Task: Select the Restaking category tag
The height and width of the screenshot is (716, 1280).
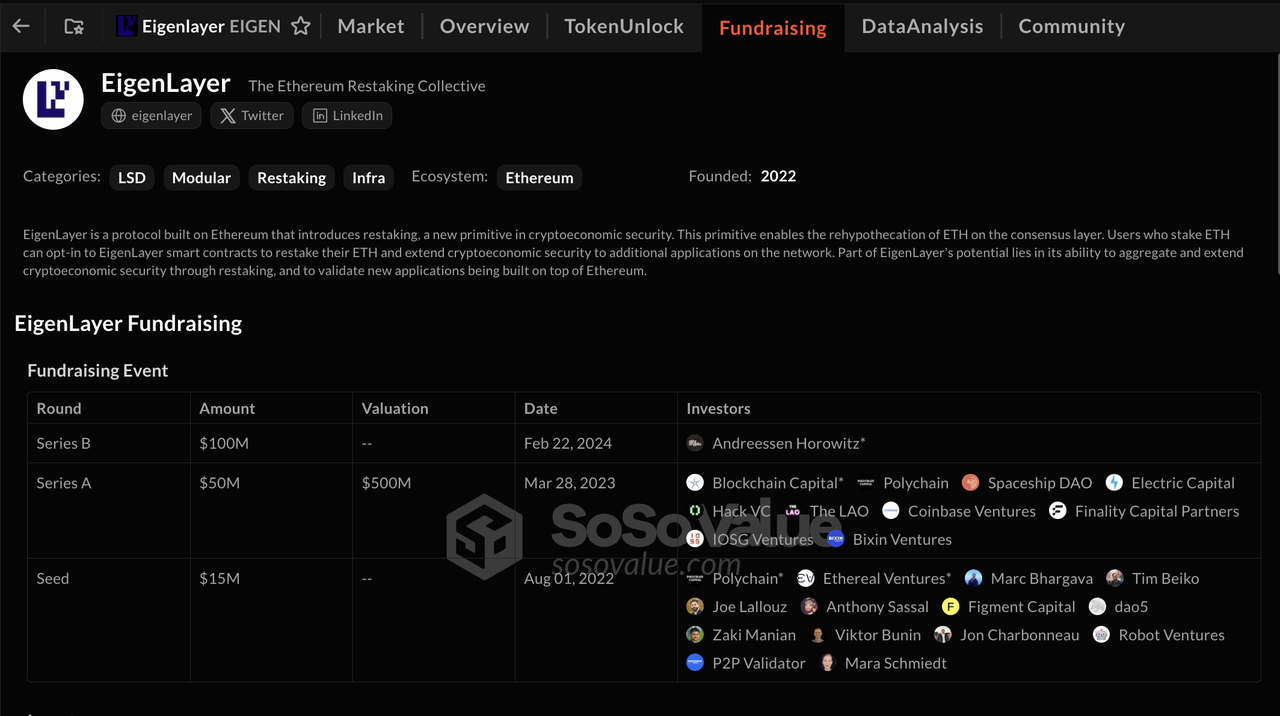Action: [x=291, y=178]
